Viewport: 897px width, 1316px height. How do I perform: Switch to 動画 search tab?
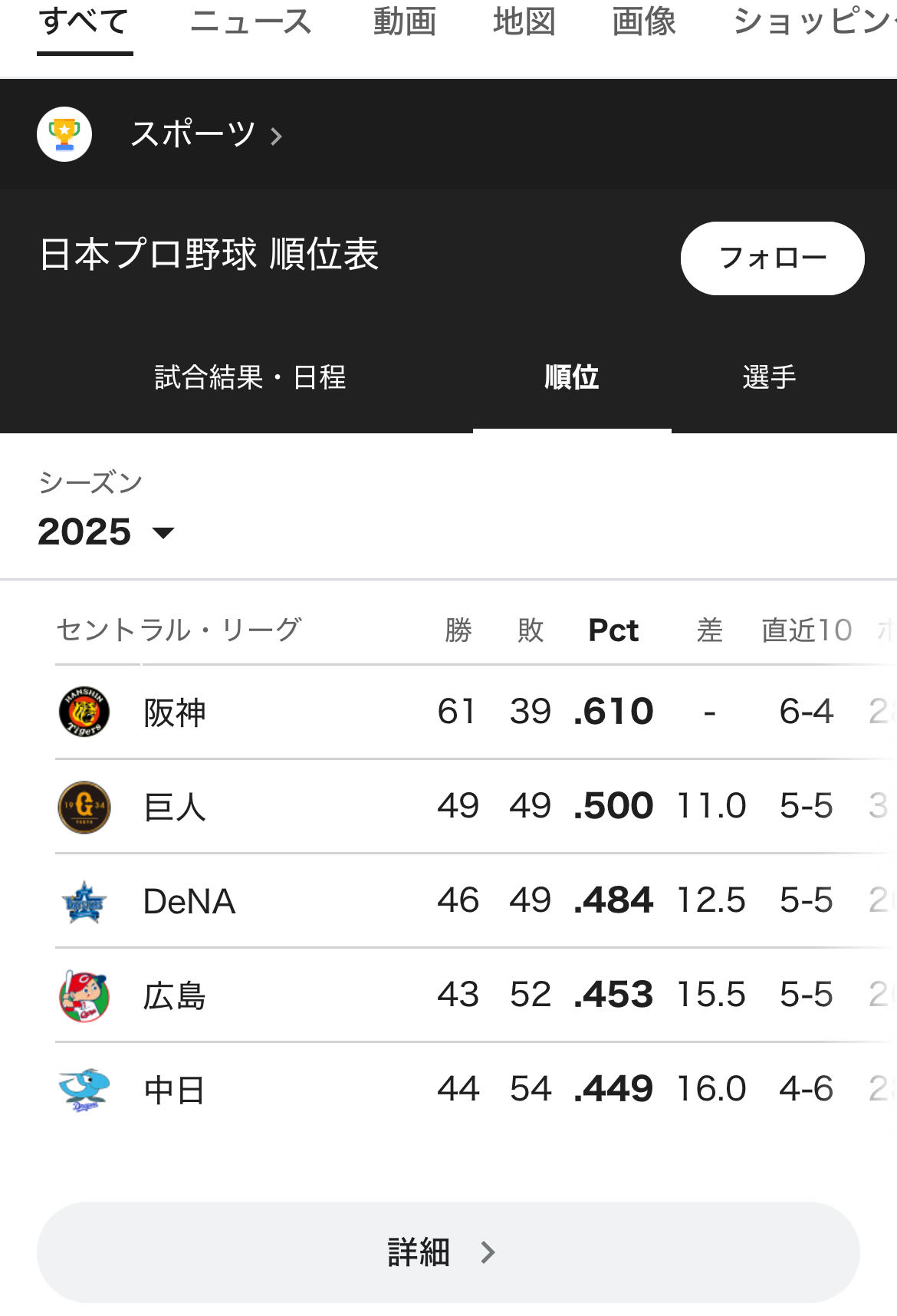[405, 21]
